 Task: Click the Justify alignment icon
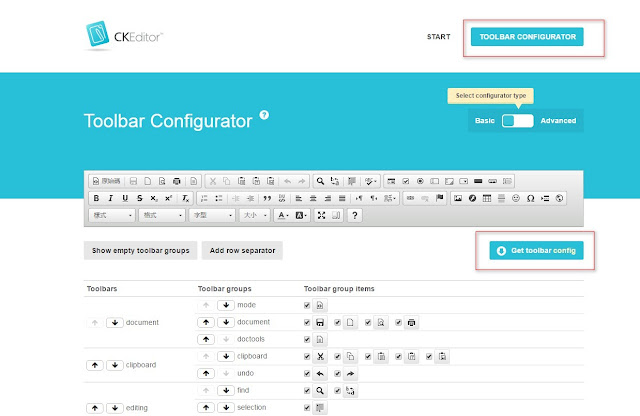(x=342, y=198)
